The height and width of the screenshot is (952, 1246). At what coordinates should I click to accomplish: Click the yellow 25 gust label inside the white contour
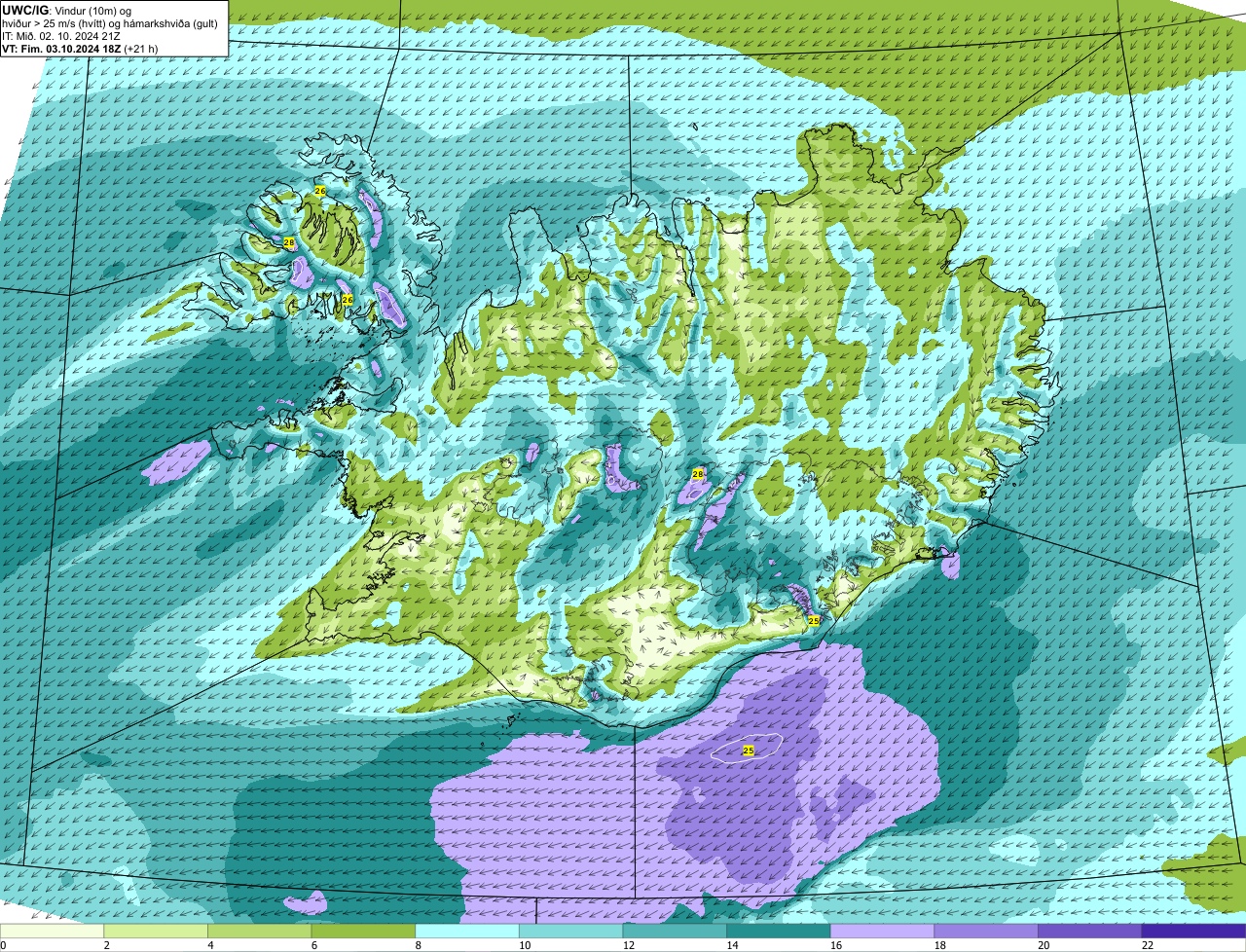[x=748, y=751]
